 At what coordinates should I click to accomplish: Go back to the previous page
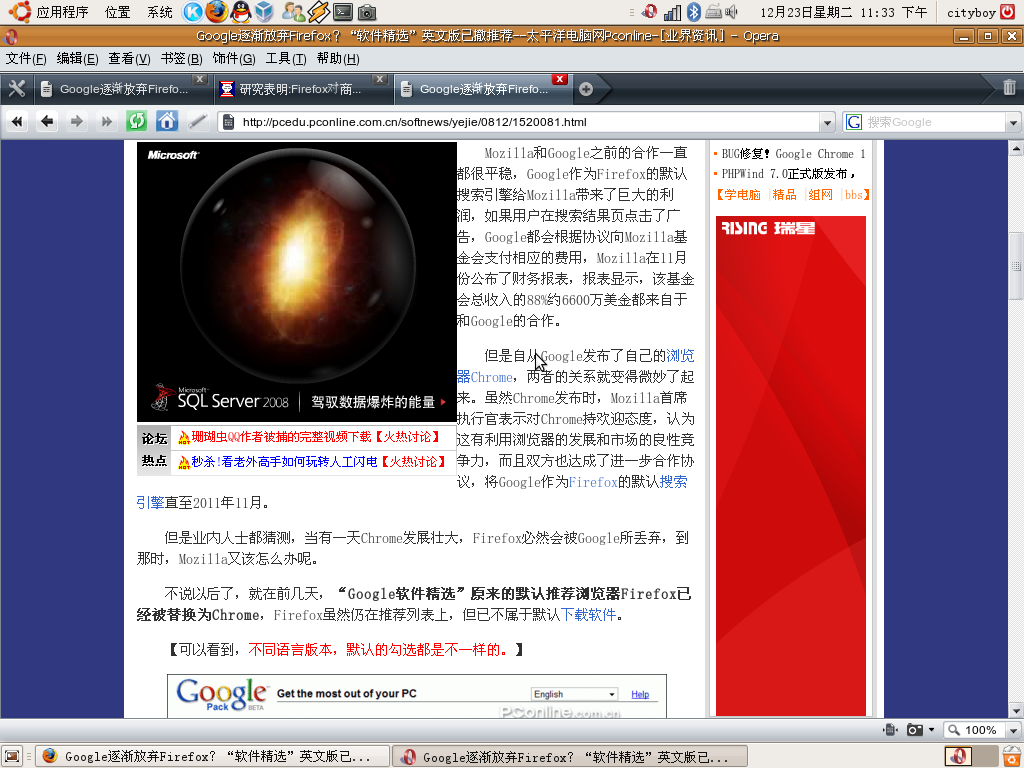coord(47,121)
